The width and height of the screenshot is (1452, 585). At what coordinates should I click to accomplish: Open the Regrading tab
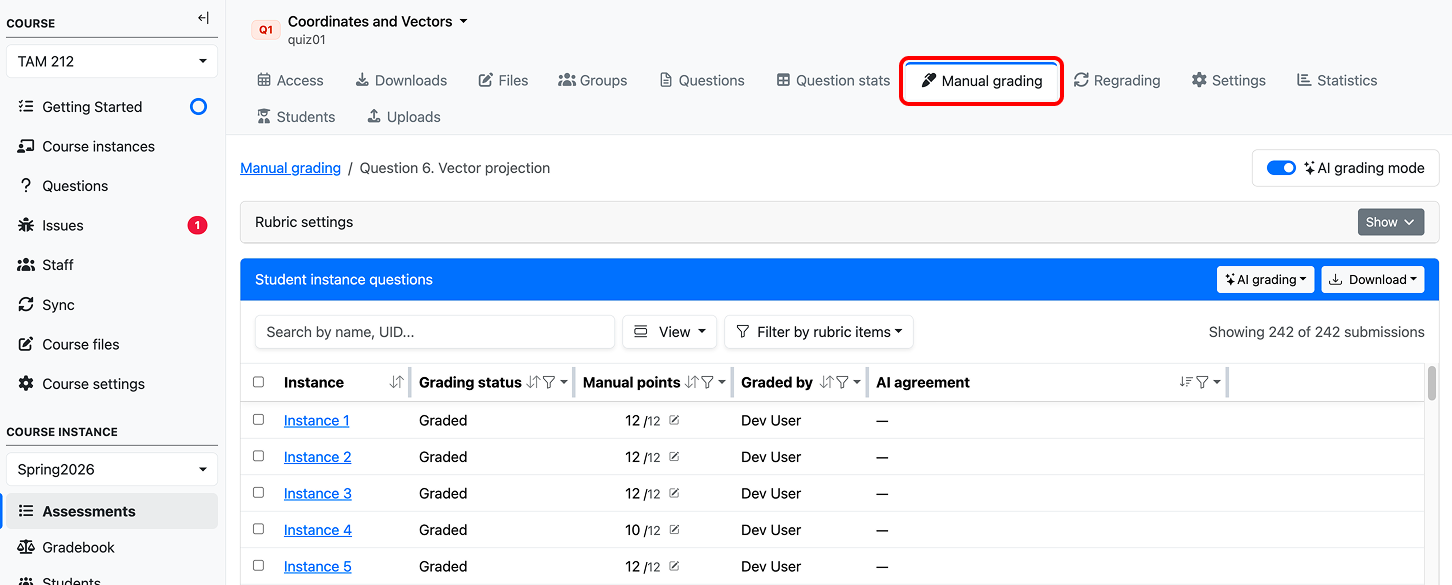tap(1117, 80)
